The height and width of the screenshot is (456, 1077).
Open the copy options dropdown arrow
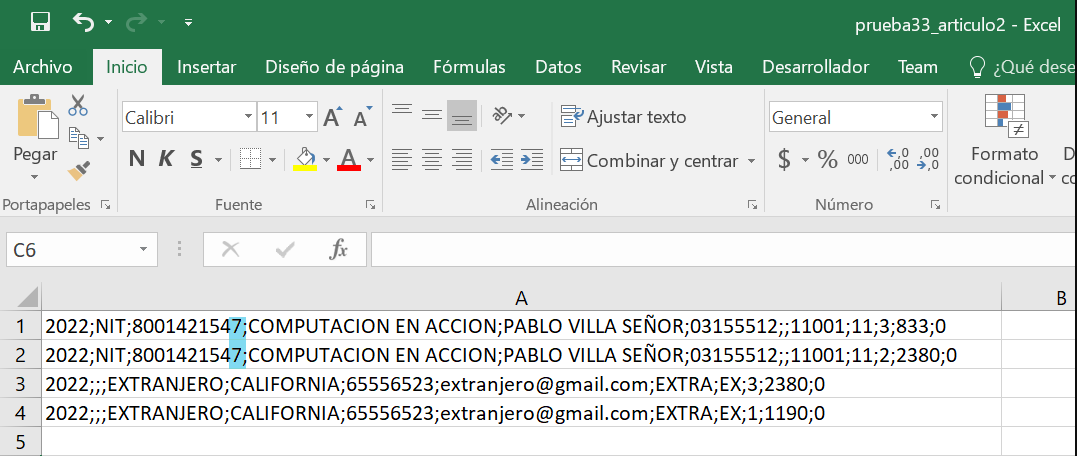[101, 139]
